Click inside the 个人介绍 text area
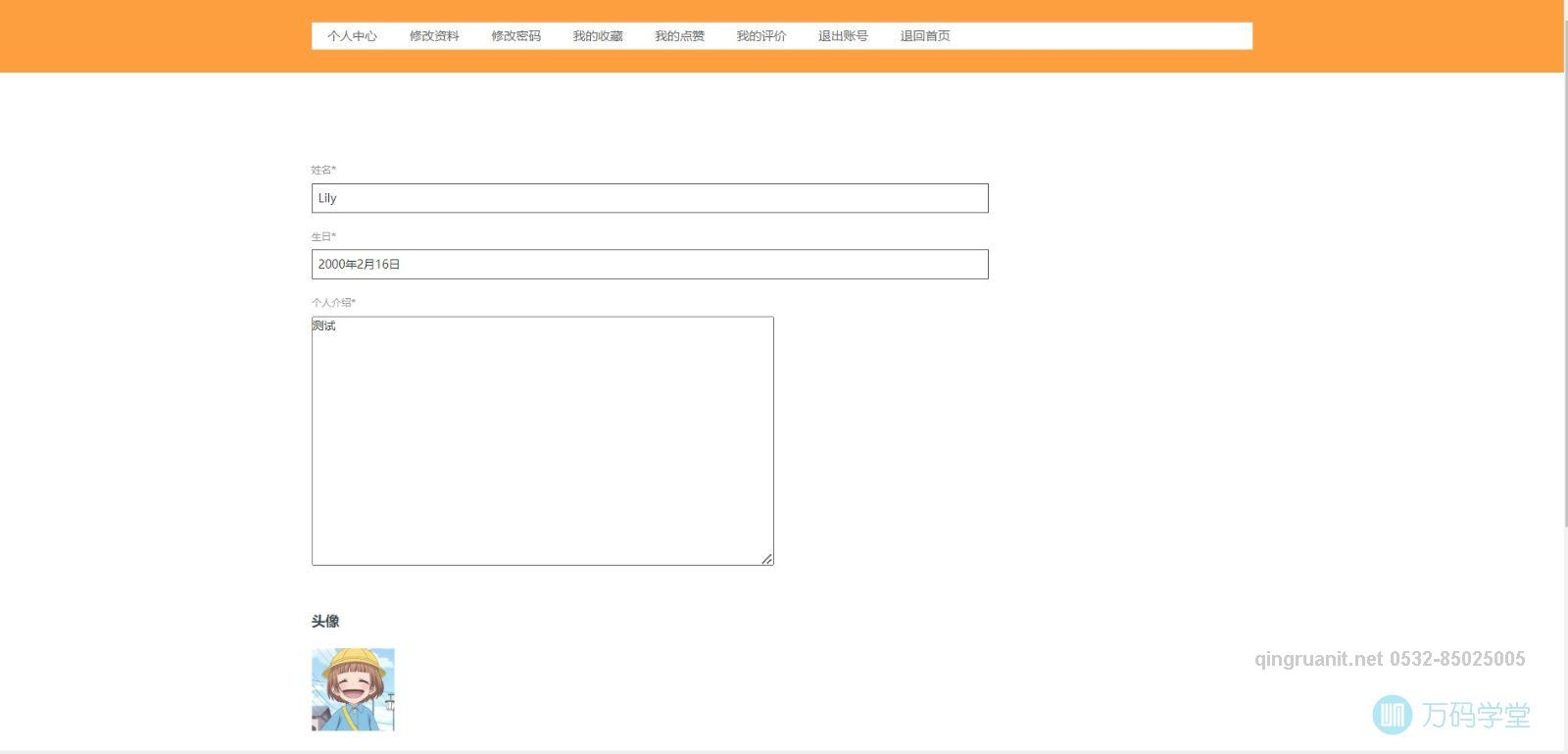Image resolution: width=1568 pixels, height=754 pixels. [x=542, y=441]
